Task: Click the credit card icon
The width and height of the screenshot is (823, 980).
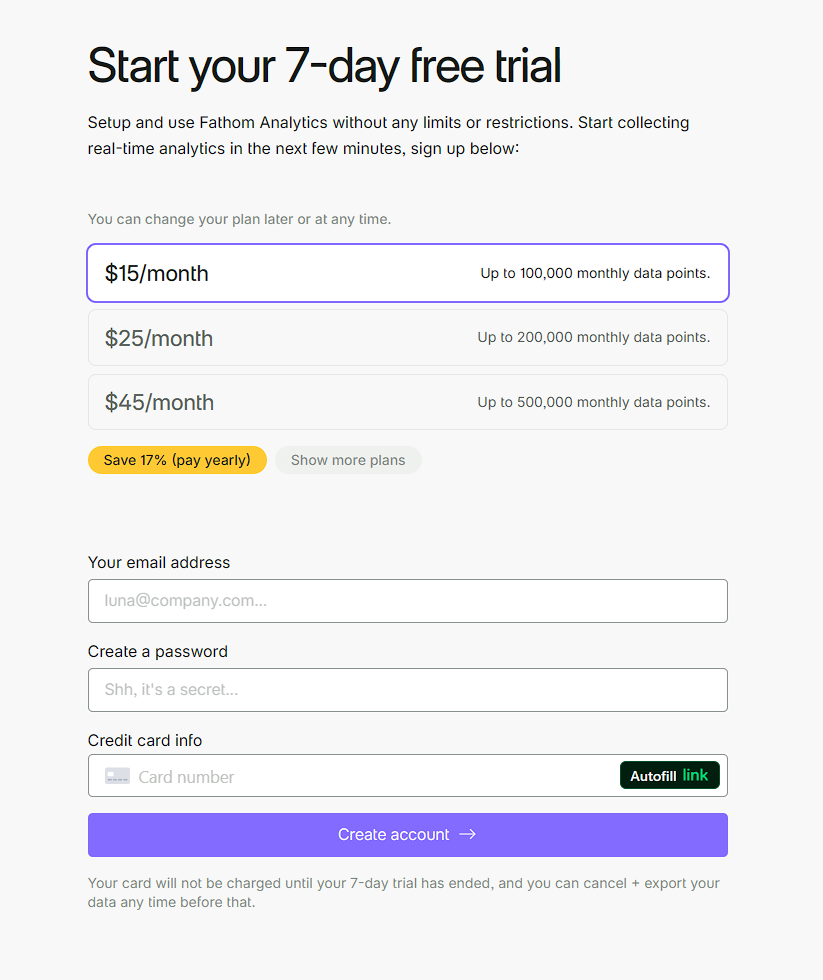Action: (x=117, y=776)
